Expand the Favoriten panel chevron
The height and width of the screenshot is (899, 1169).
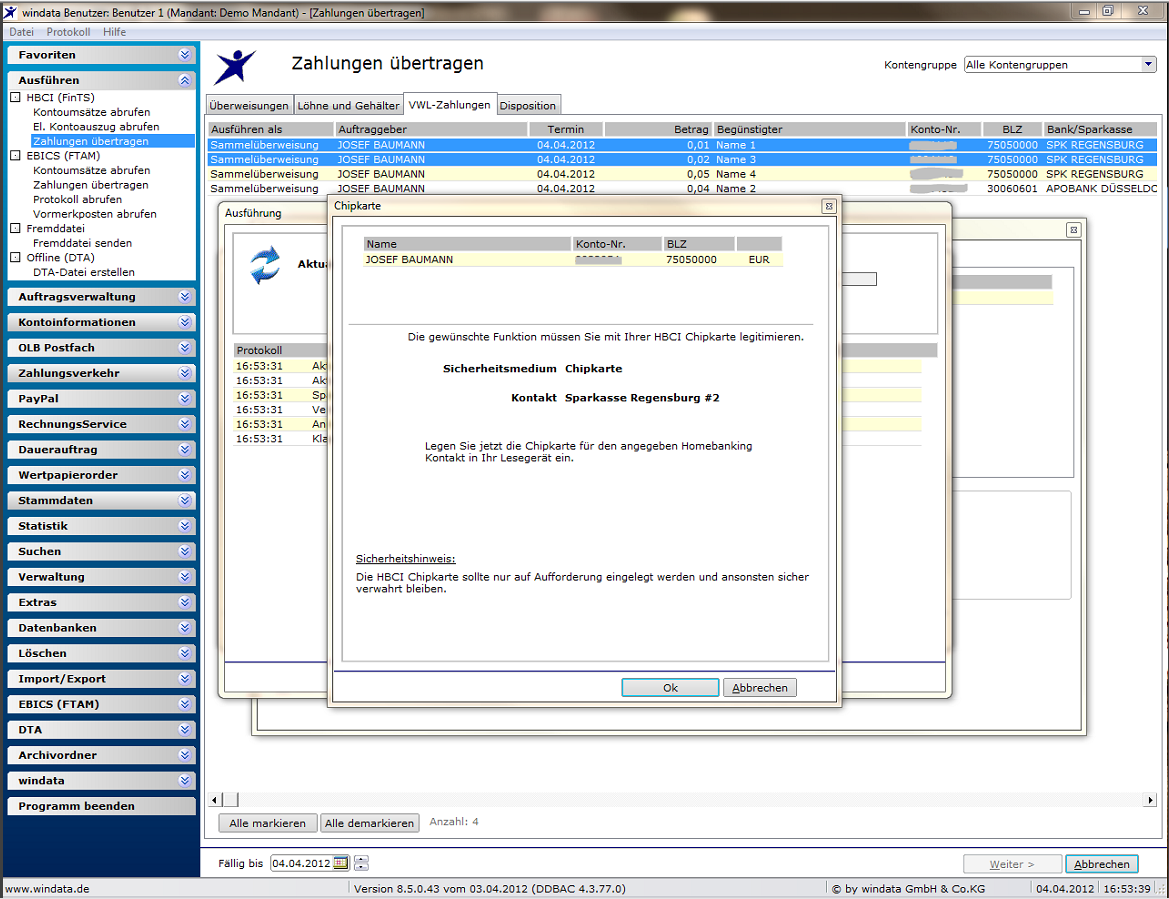click(x=185, y=54)
